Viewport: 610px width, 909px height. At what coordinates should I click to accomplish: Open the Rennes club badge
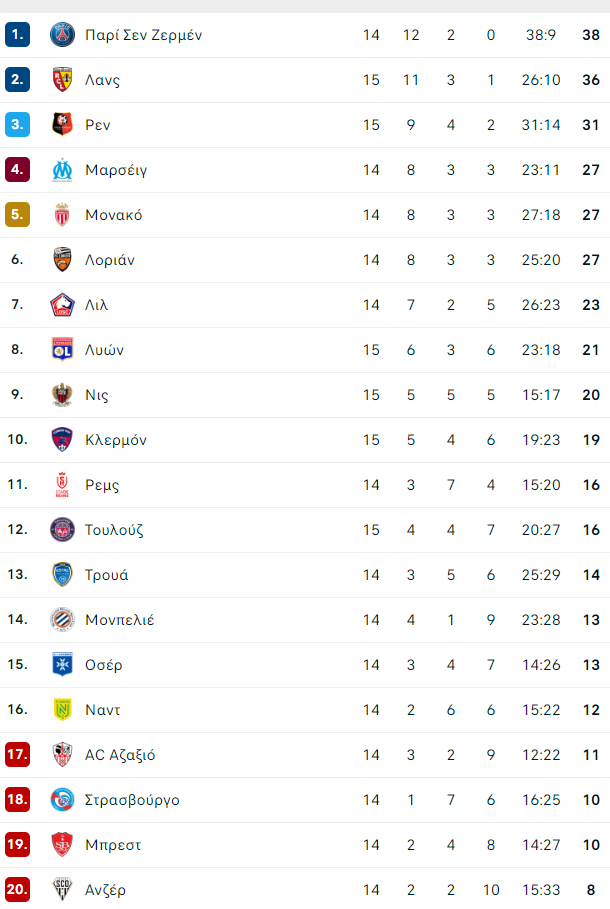pos(62,125)
